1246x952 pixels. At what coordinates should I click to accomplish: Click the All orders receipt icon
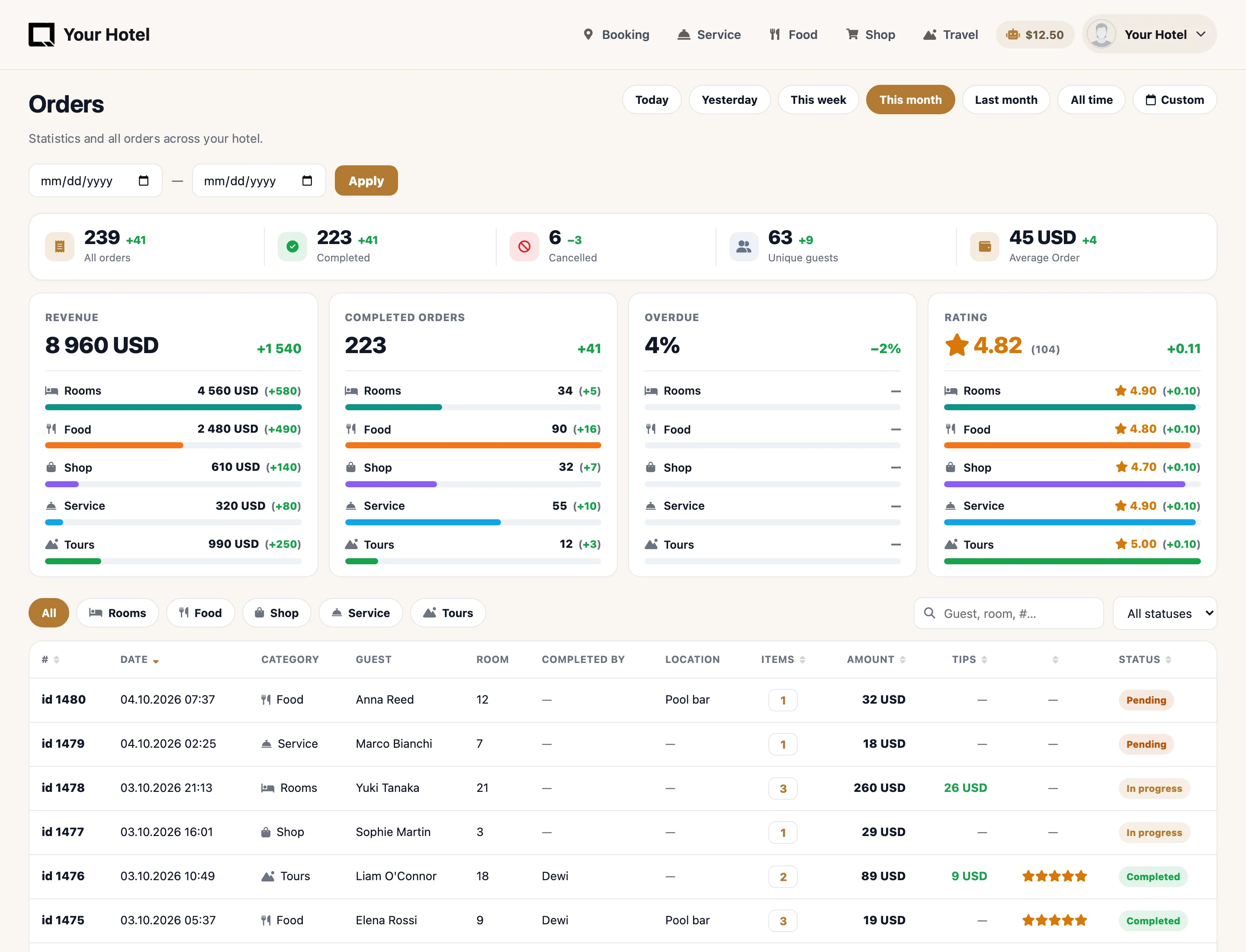[x=60, y=247]
